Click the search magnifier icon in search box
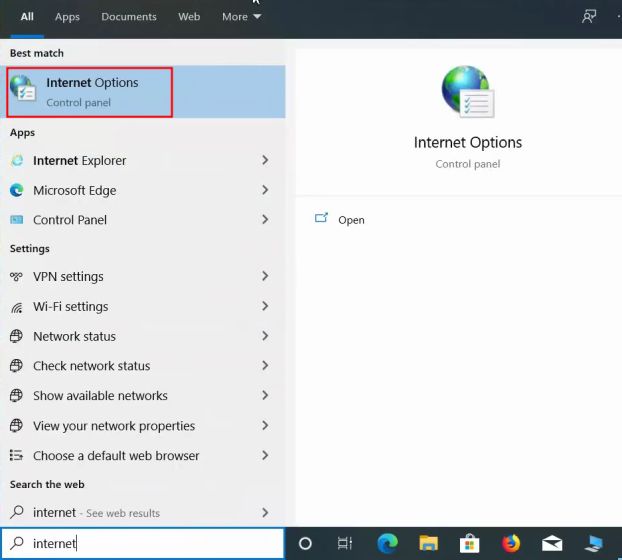The height and width of the screenshot is (560, 622). pyautogui.click(x=17, y=543)
